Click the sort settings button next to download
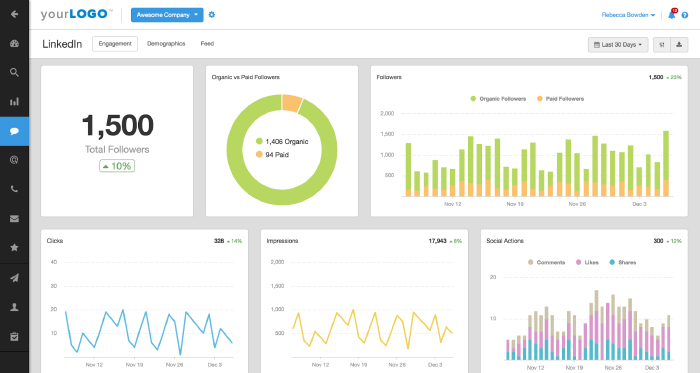 [662, 45]
